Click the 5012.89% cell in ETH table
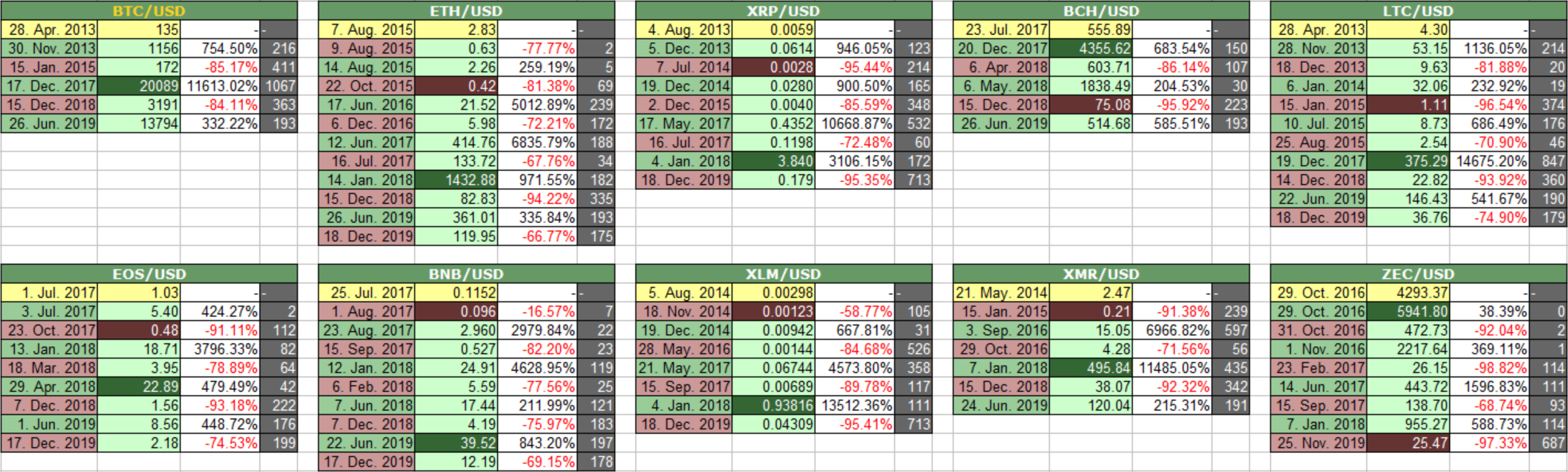This screenshot has width=1568, height=472. (x=537, y=104)
